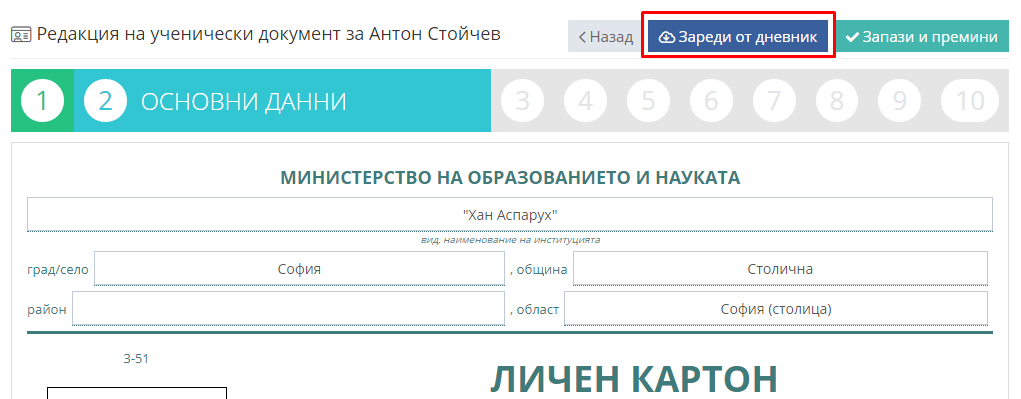This screenshot has height=399, width=1021.
Task: Click the Назад back button
Action: pos(606,36)
